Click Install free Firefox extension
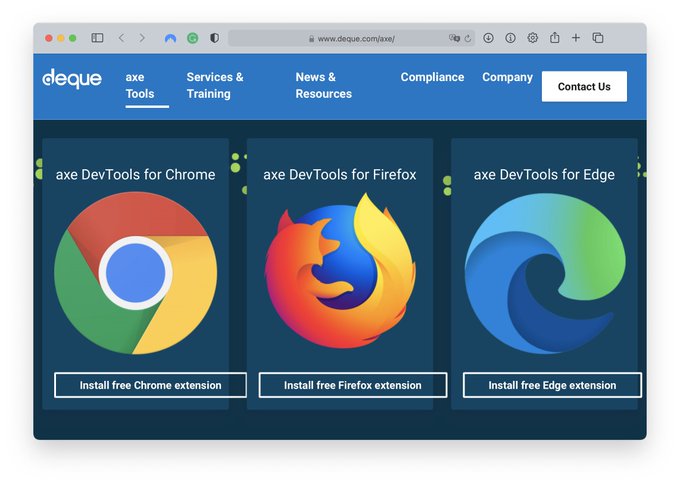Viewport: 680px width, 484px height. point(353,385)
